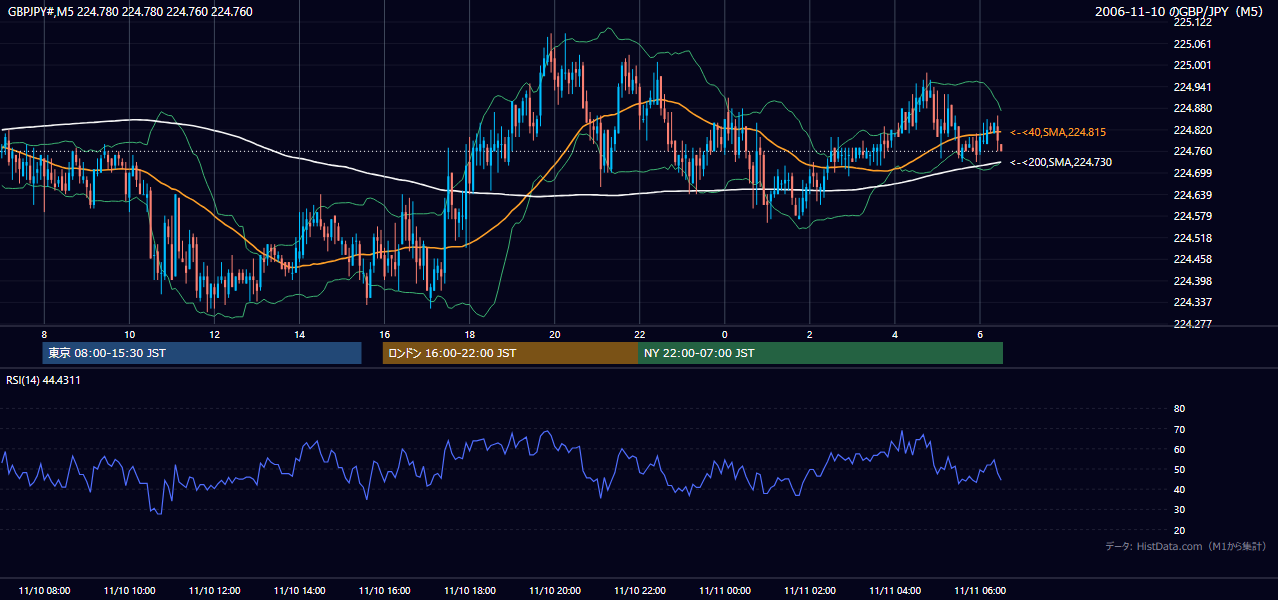Viewport: 1278px width, 600px height.
Task: Click the RSI(14) 44.4311 indicator label
Action: point(44,380)
